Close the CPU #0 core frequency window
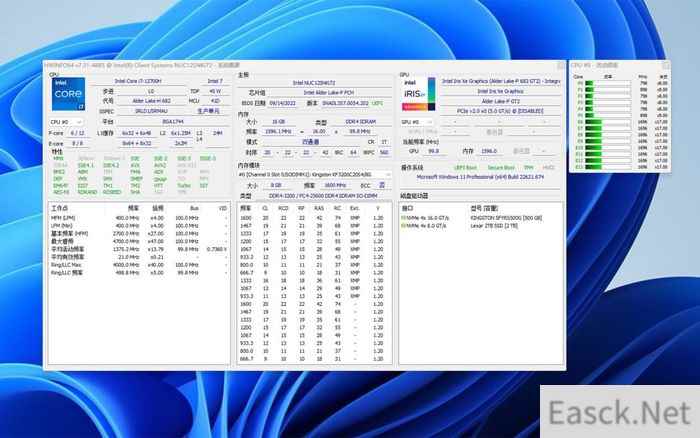The width and height of the screenshot is (700, 438). pyautogui.click(x=665, y=65)
